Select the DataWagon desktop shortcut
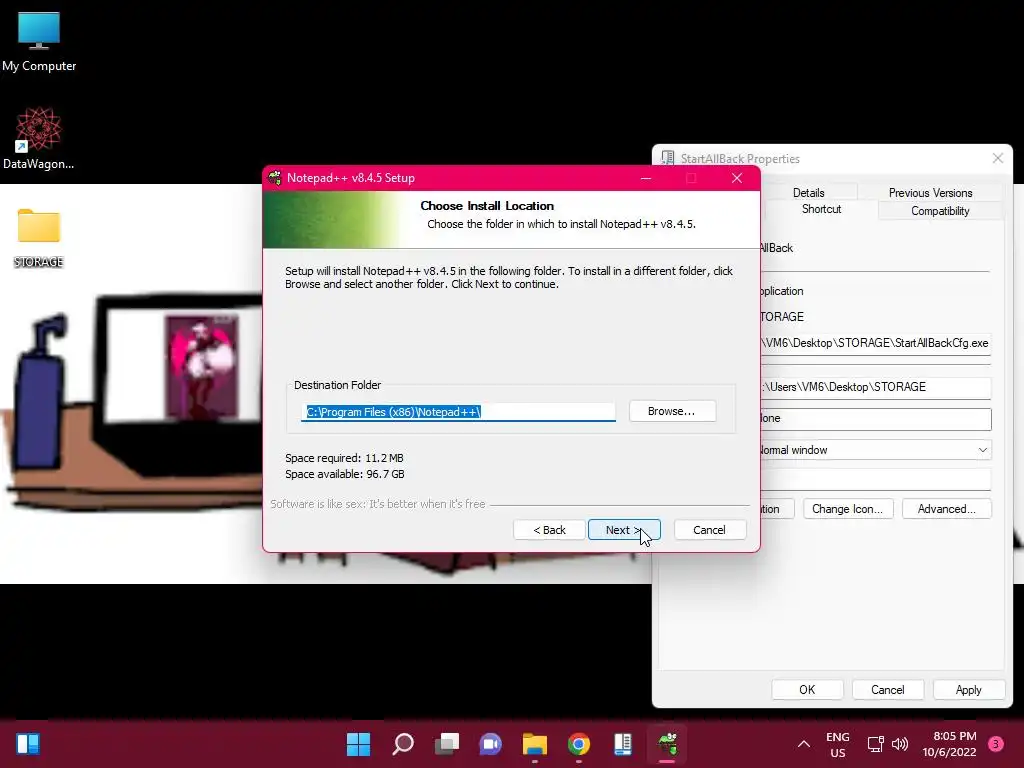Viewport: 1024px width, 768px height. tap(39, 138)
